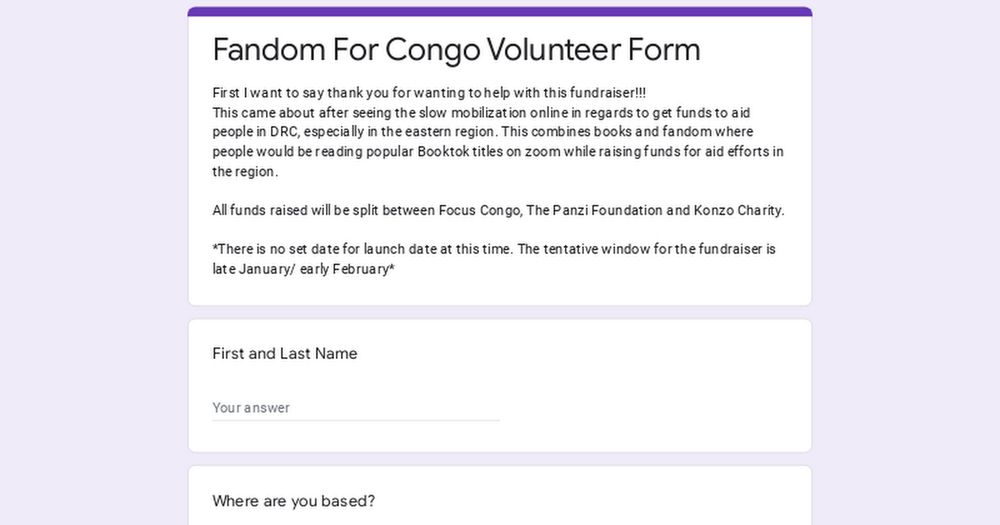Click the 'First and Last Name' question label
Screen dimensions: 1000x525
284,353
